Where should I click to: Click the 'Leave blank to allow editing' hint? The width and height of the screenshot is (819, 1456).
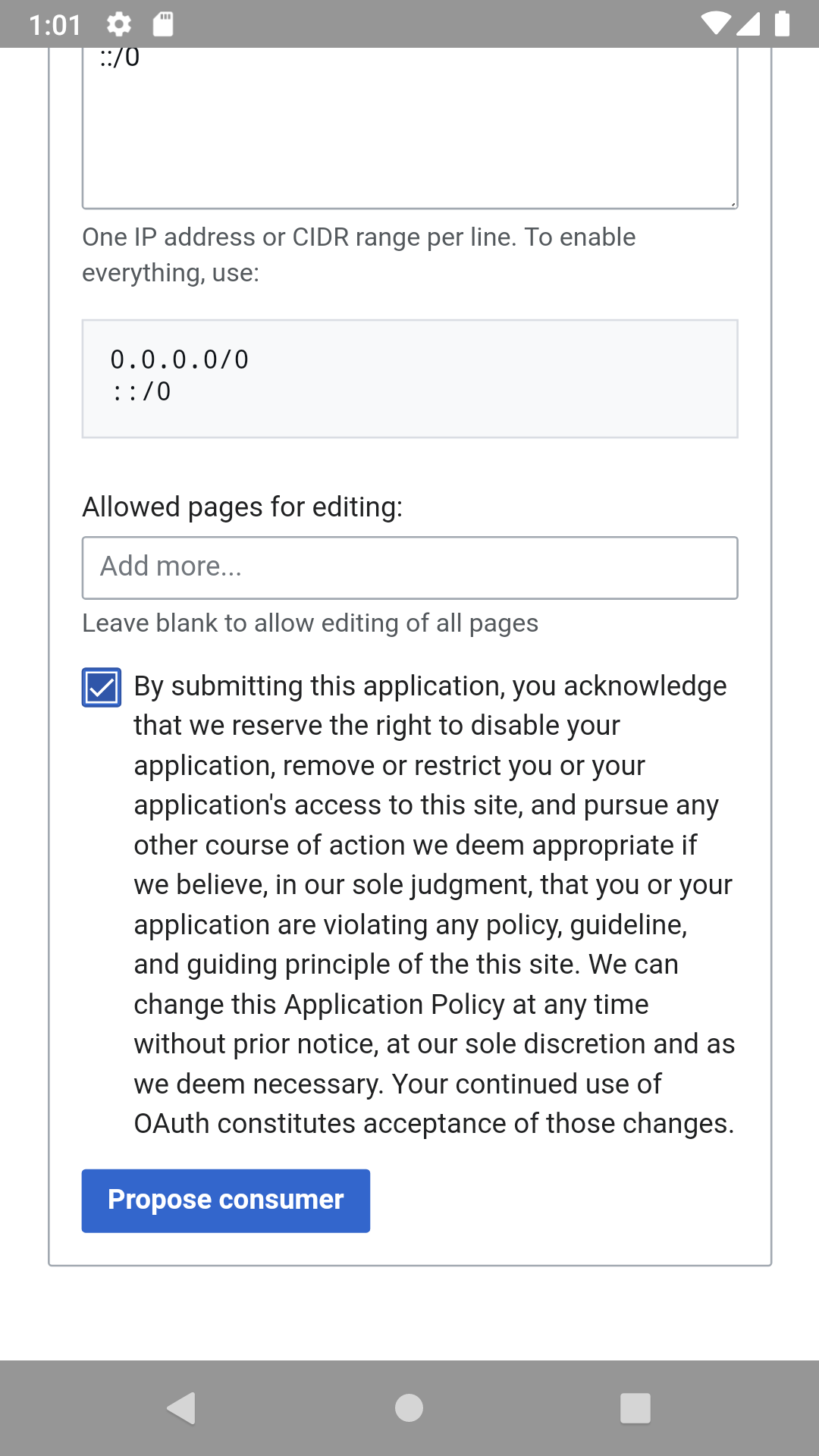pos(310,623)
